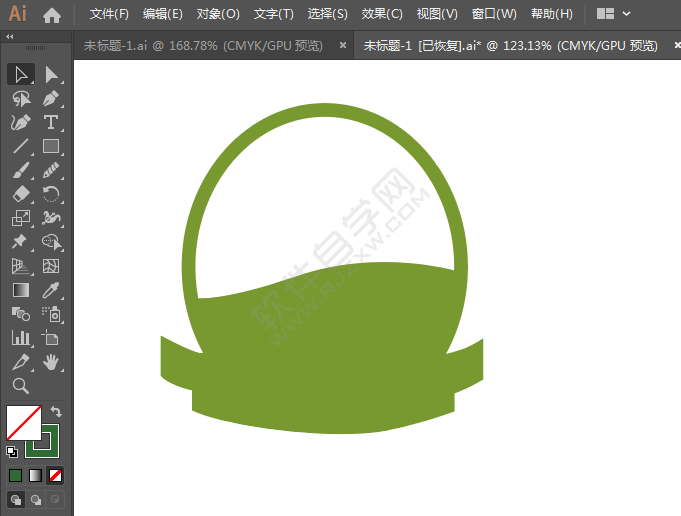The height and width of the screenshot is (516, 681).
Task: Reset to default fill and stroke
Action: point(12,452)
